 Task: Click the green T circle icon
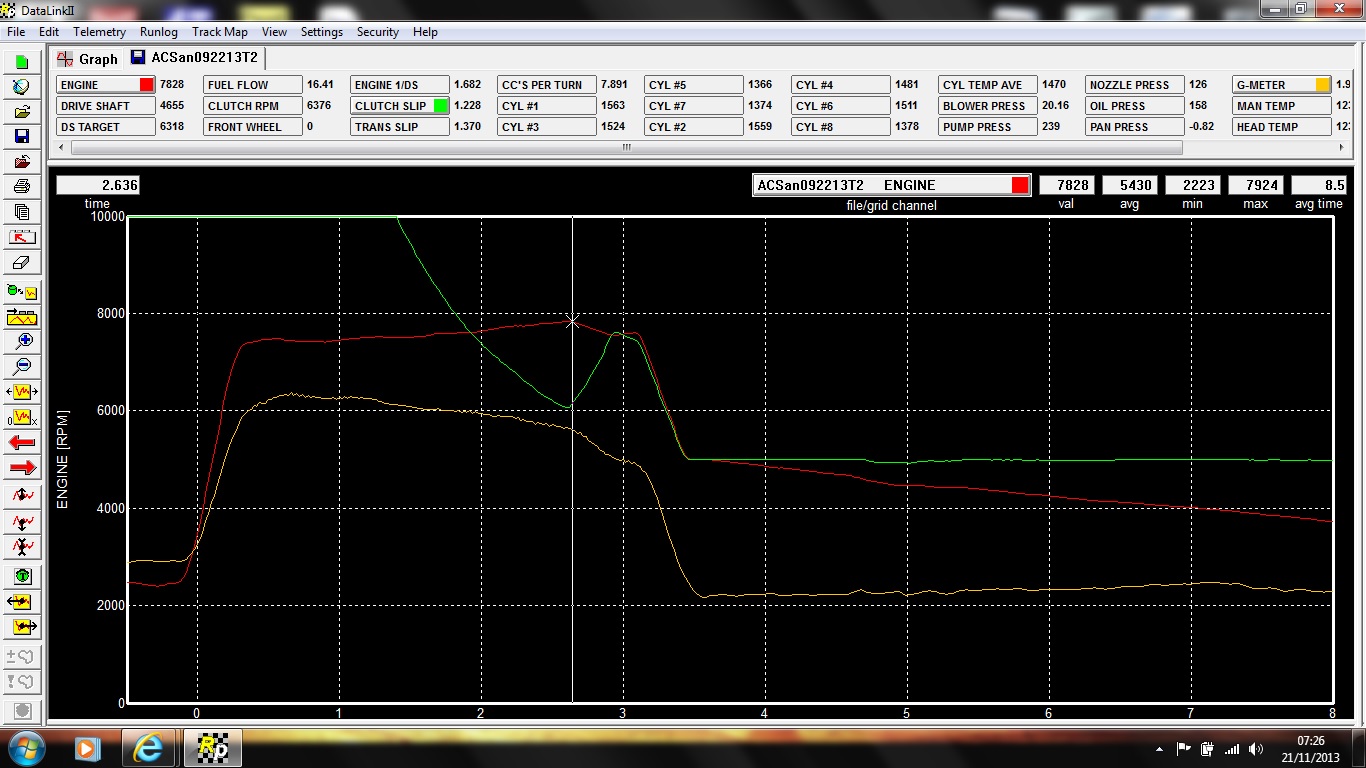22,576
